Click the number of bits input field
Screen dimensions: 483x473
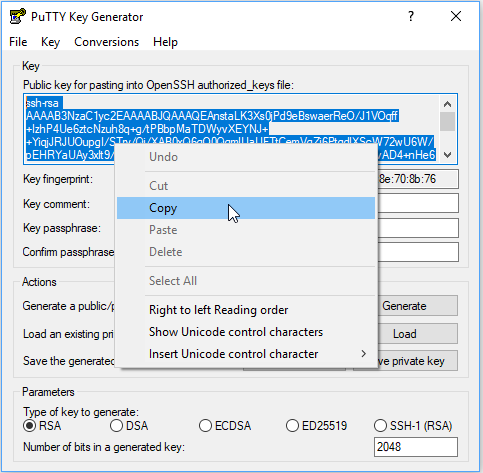point(416,447)
